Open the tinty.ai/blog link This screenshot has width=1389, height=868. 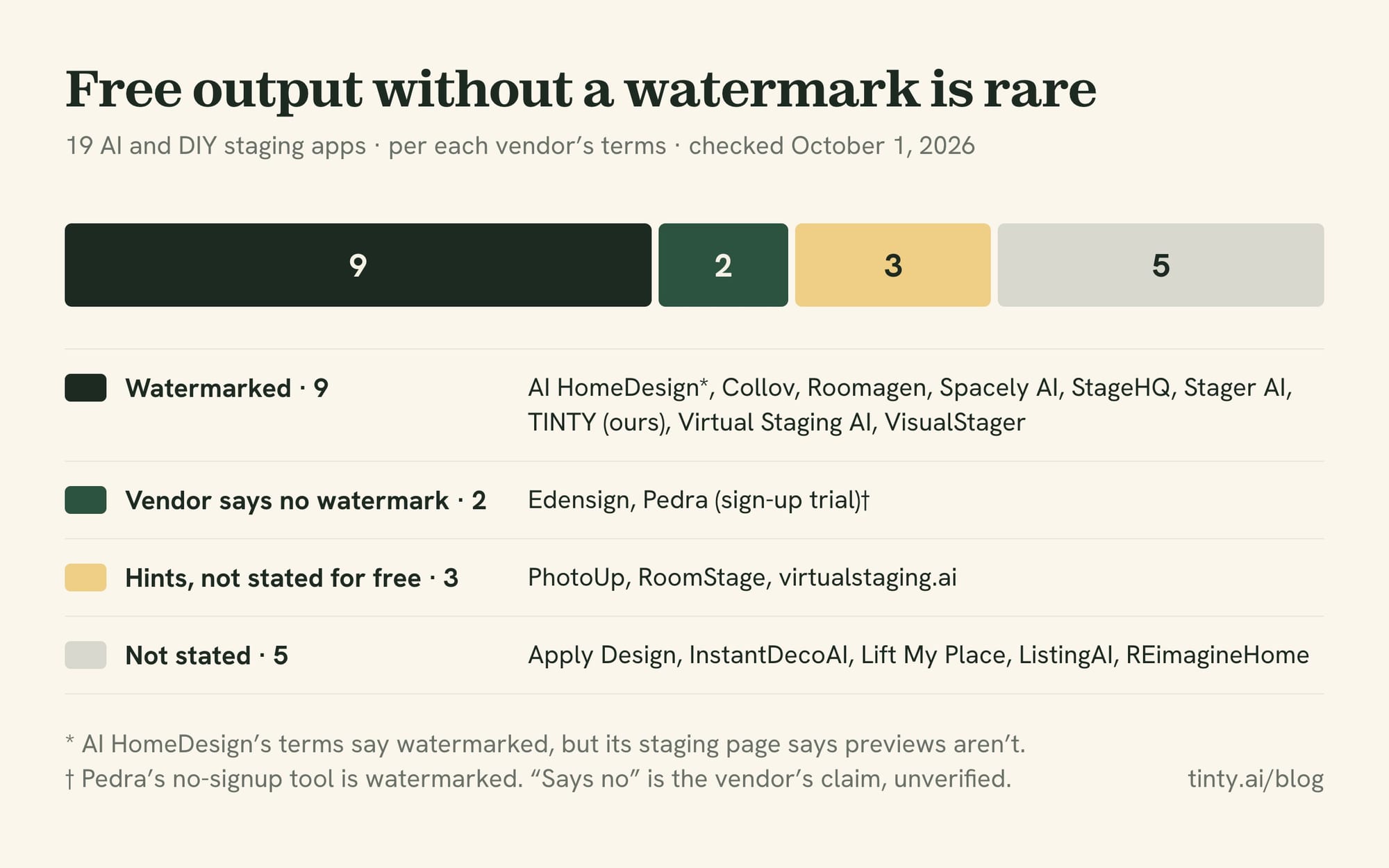coord(1256,778)
